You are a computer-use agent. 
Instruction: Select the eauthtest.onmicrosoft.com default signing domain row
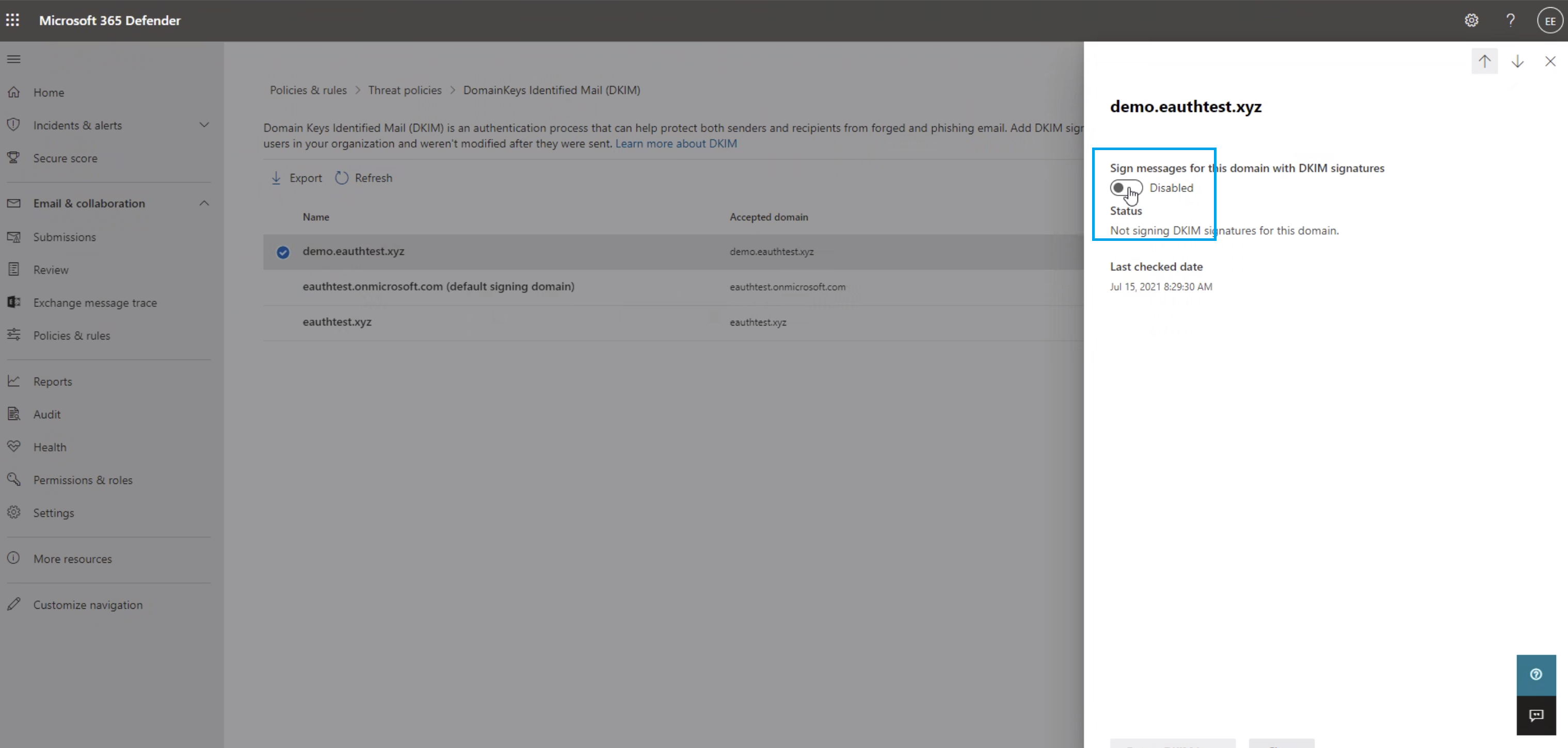click(x=673, y=287)
